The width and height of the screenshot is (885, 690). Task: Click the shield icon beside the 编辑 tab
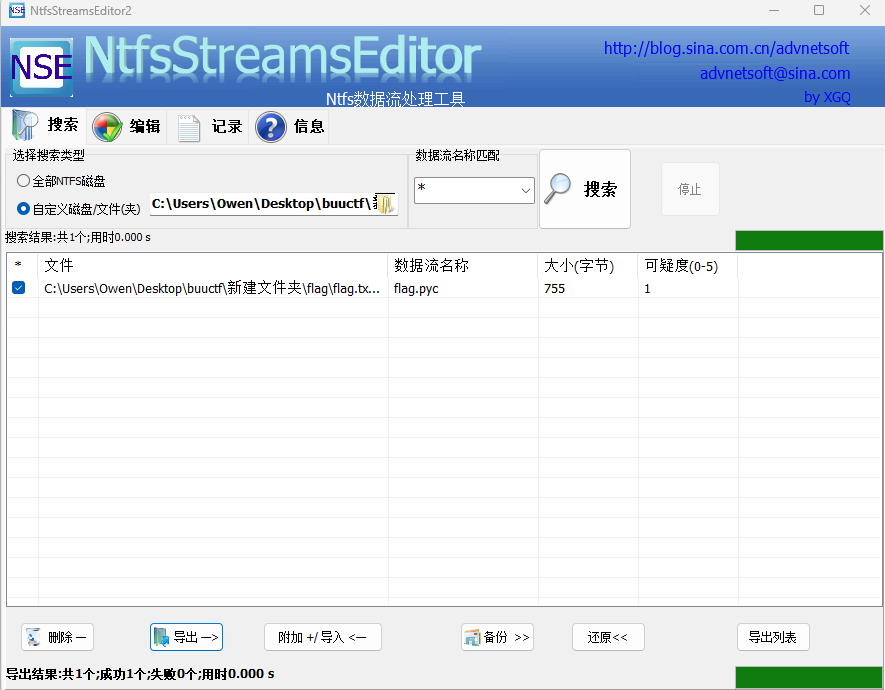107,126
